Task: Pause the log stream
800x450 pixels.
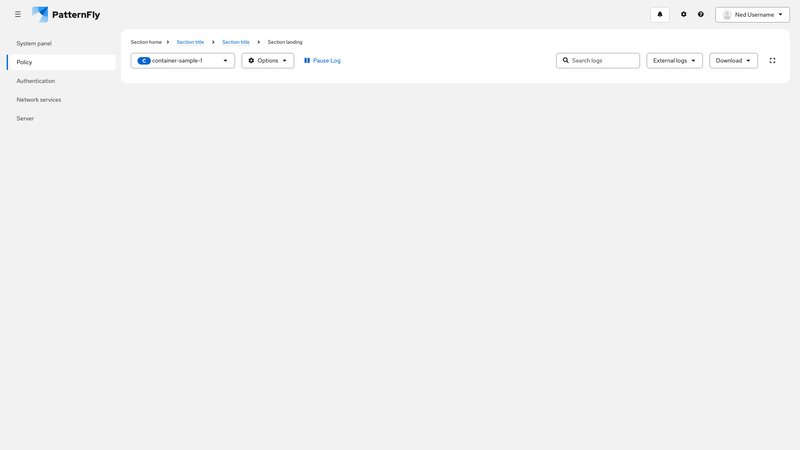Action: click(x=322, y=61)
